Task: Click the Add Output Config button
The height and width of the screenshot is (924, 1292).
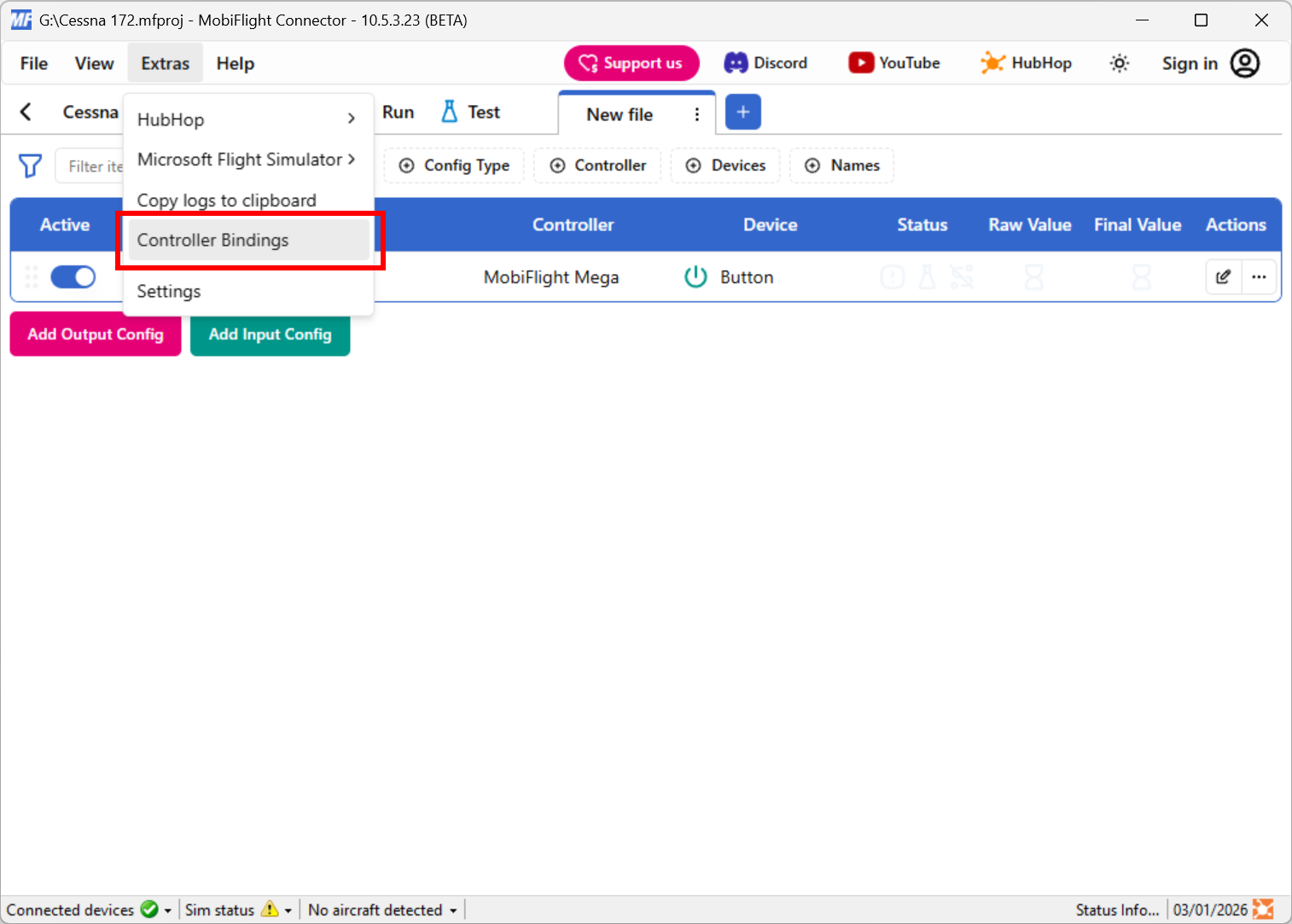Action: click(95, 334)
